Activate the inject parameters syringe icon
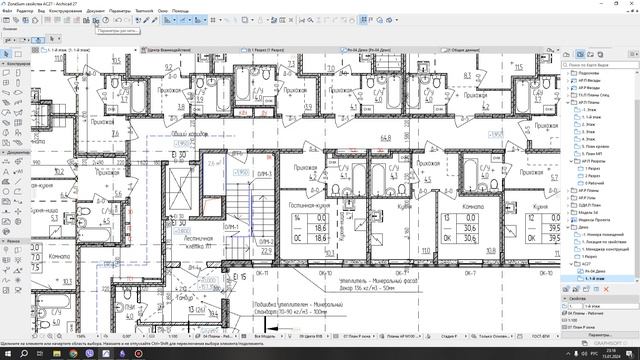 [x=155, y=20]
